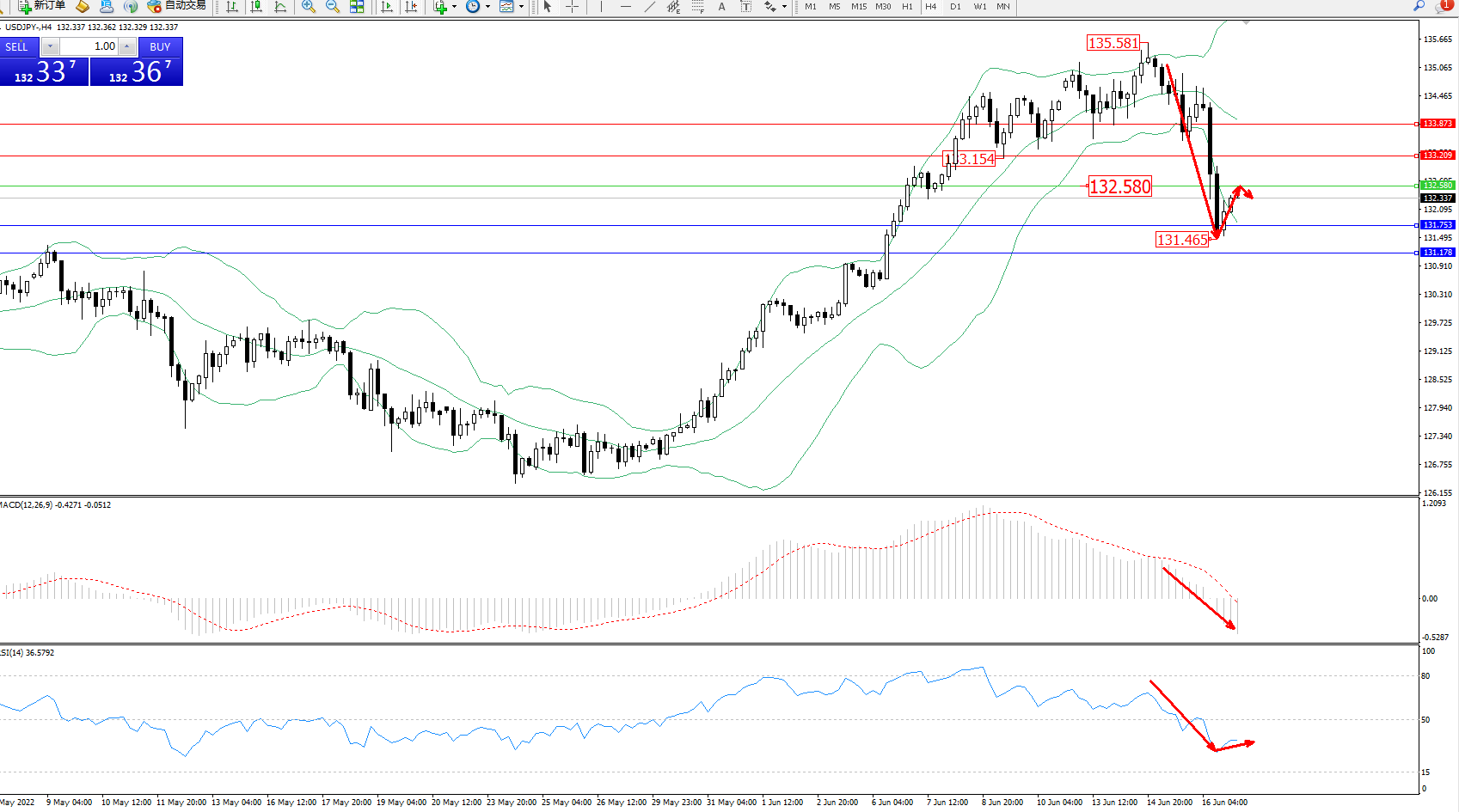Open the templates dropdown arrow
Image resolution: width=1459 pixels, height=812 pixels.
pyautogui.click(x=521, y=7)
